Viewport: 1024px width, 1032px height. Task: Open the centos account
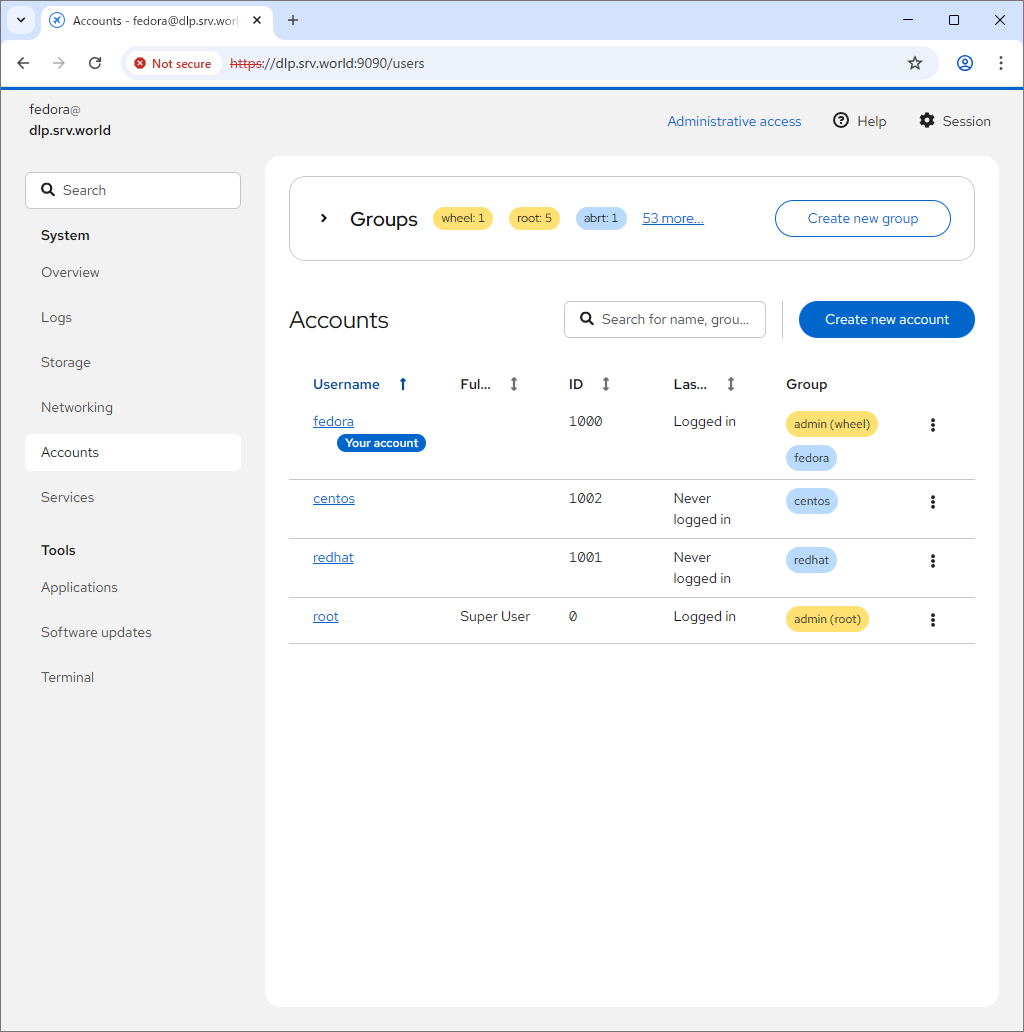pos(334,498)
